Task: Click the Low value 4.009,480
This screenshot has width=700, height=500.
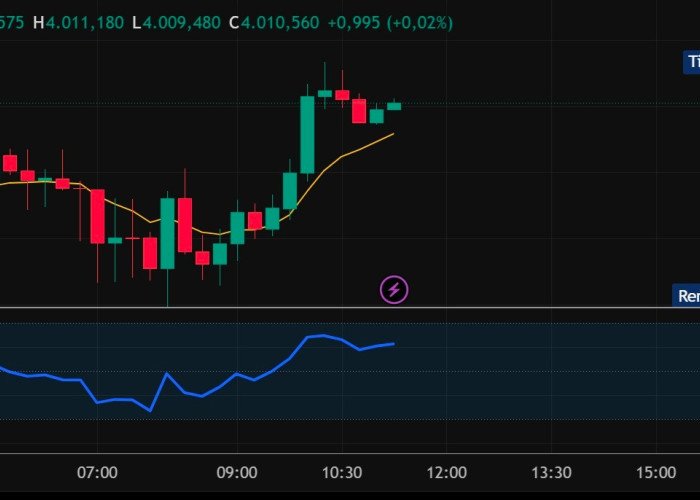Action: click(x=181, y=22)
